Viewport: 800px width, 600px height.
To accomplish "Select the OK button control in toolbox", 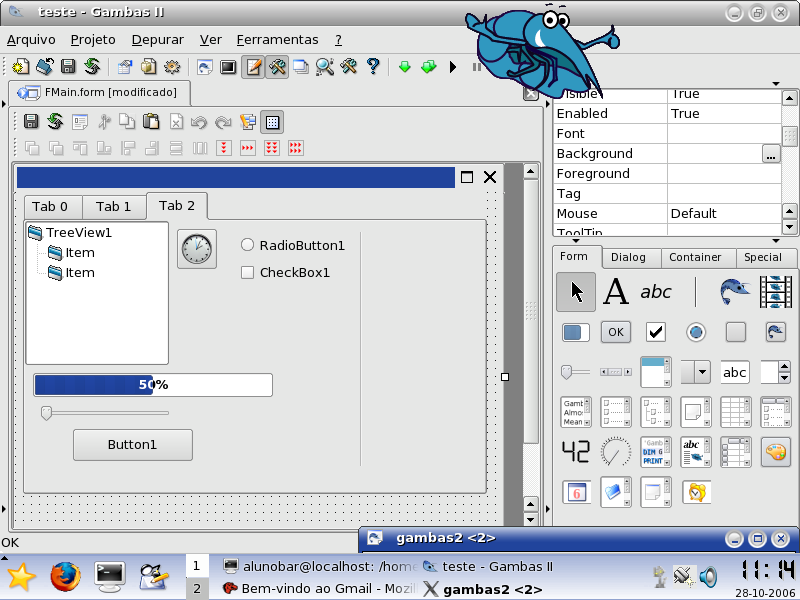I will click(616, 332).
